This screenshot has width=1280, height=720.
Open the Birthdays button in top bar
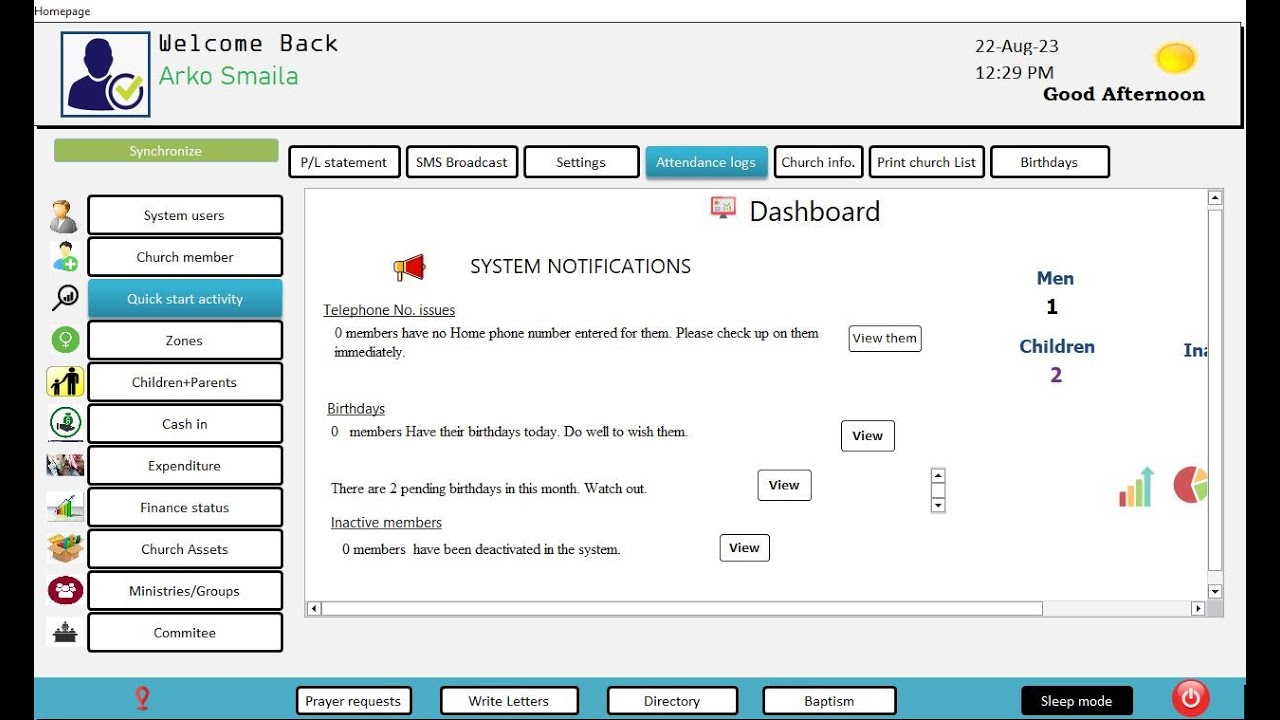[x=1049, y=162]
